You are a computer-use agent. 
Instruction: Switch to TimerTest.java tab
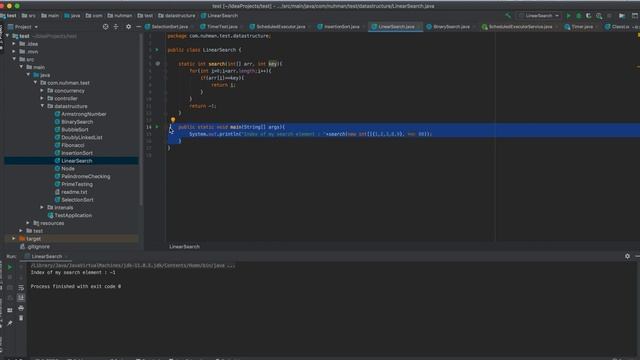(222, 27)
